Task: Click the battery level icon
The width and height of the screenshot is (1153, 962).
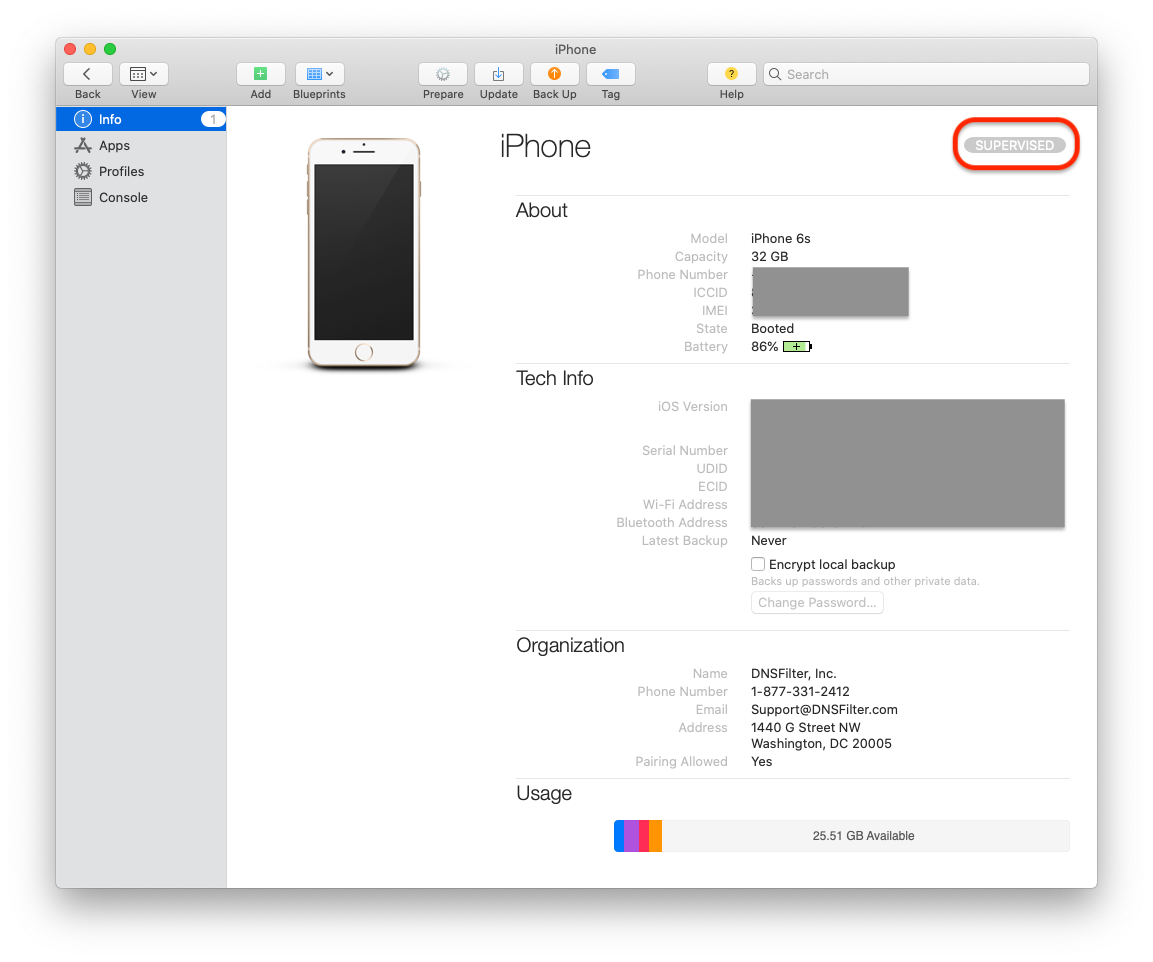Action: coord(797,346)
